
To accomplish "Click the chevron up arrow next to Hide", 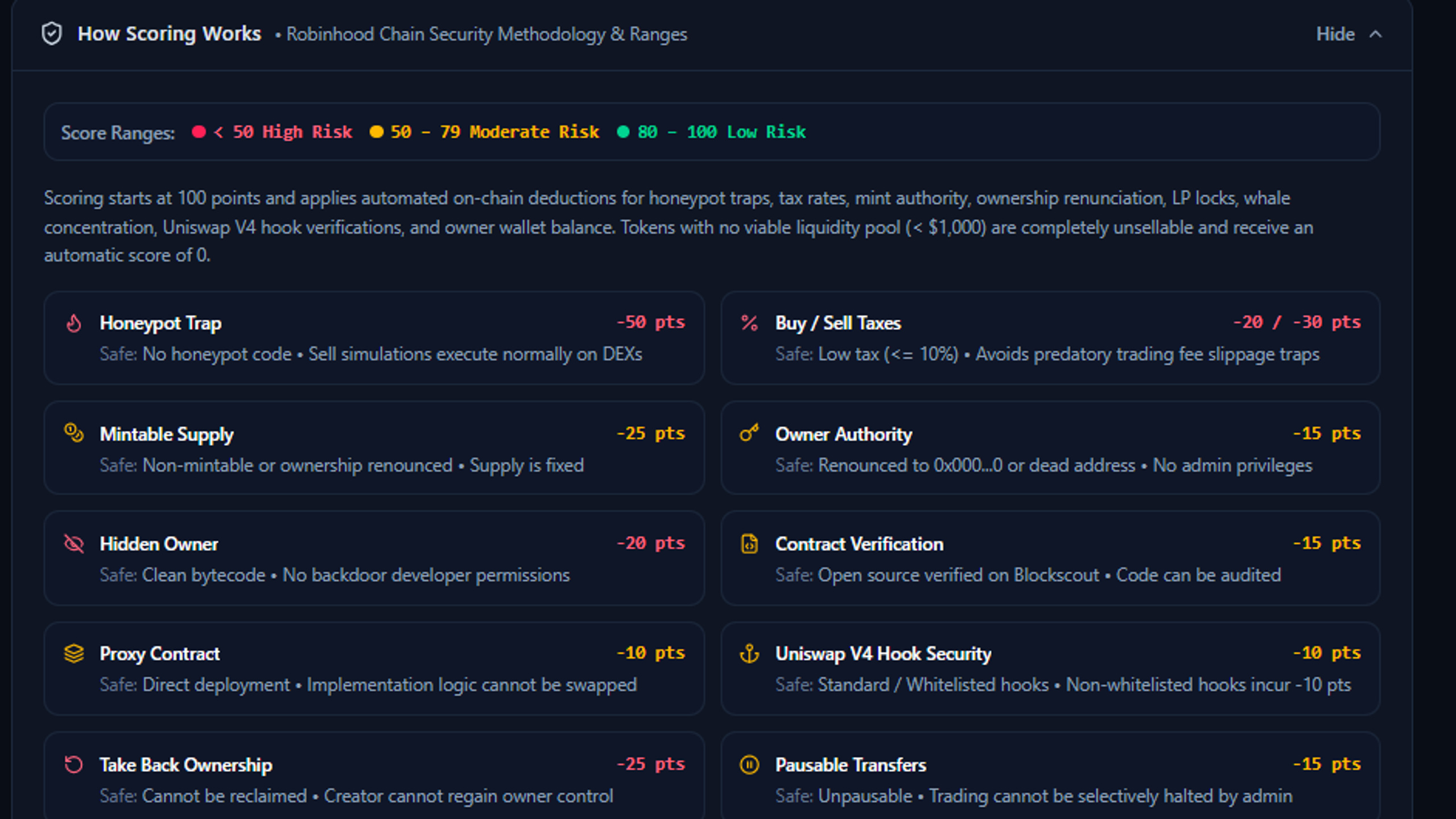I will [x=1376, y=34].
